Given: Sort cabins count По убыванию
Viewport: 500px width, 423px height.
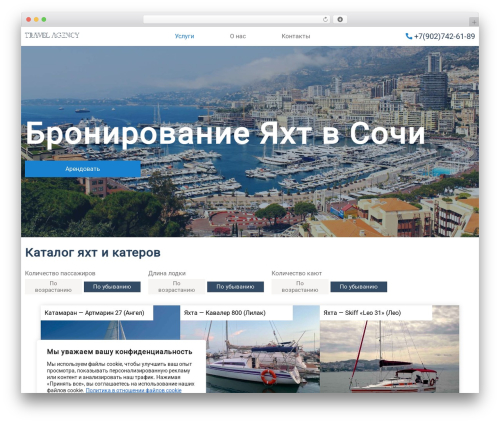Looking at the screenshot, I should coord(359,287).
